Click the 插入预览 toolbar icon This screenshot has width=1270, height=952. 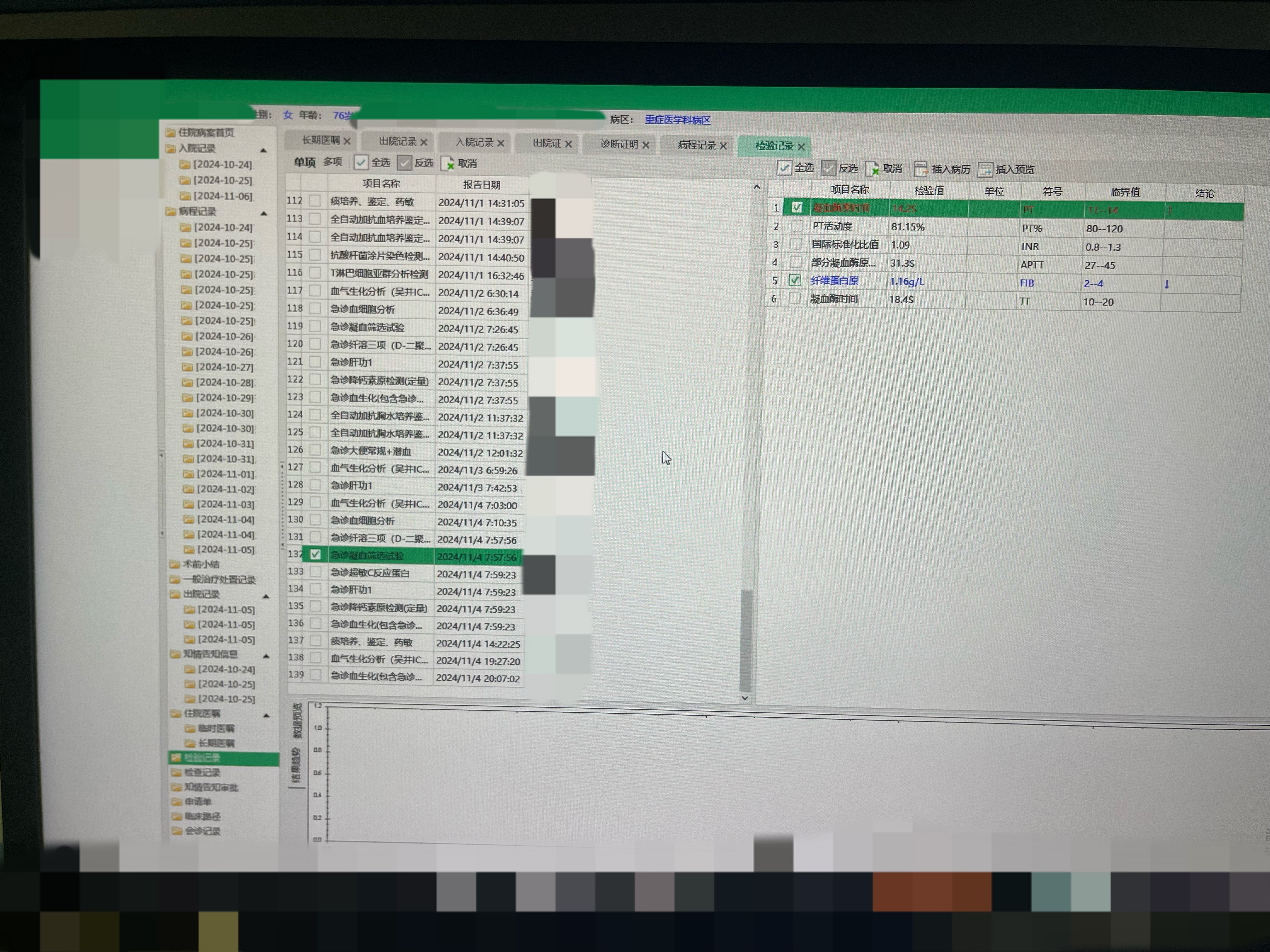pos(985,170)
